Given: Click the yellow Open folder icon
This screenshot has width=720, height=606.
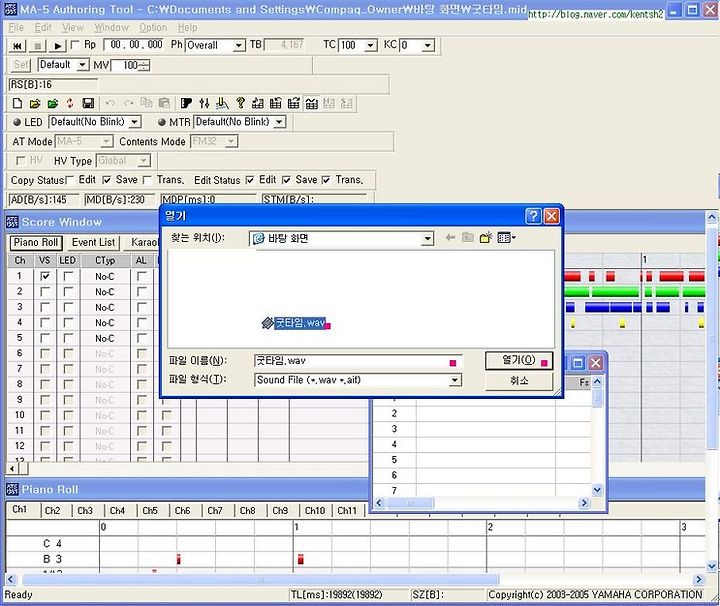Looking at the screenshot, I should (35, 104).
